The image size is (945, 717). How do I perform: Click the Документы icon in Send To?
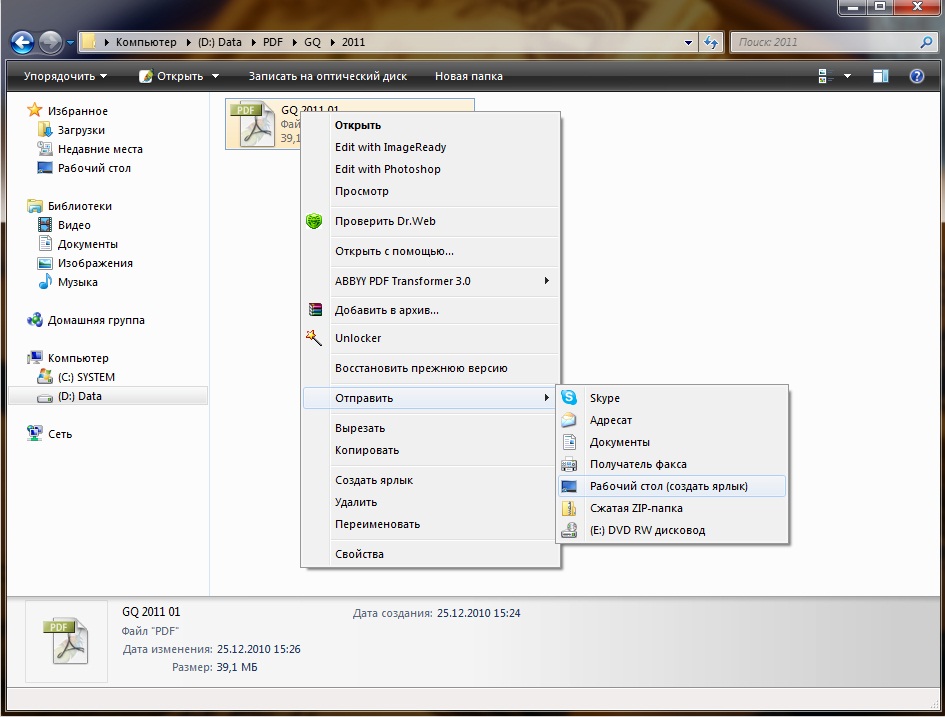pyautogui.click(x=570, y=442)
